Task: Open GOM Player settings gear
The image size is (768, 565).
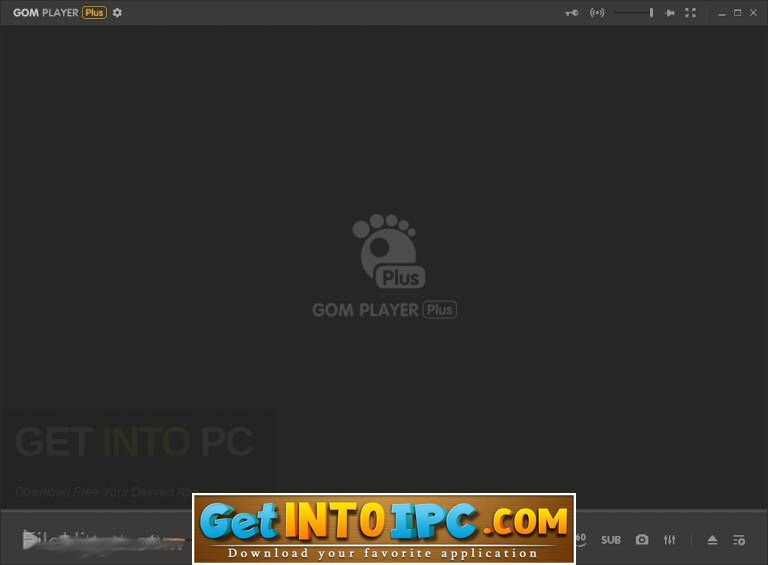Action: tap(117, 13)
